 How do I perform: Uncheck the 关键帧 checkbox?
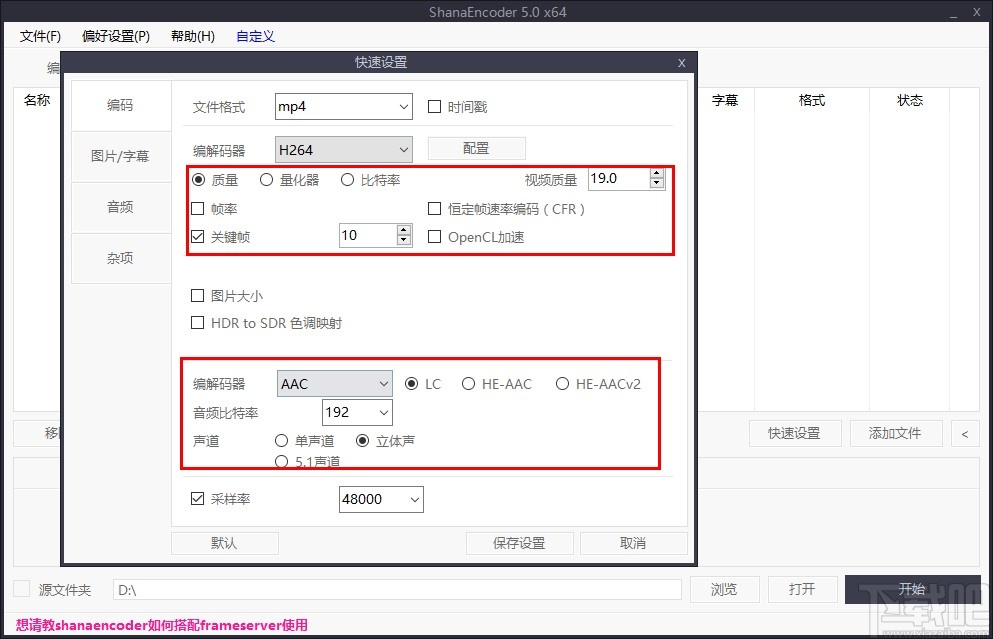point(198,237)
